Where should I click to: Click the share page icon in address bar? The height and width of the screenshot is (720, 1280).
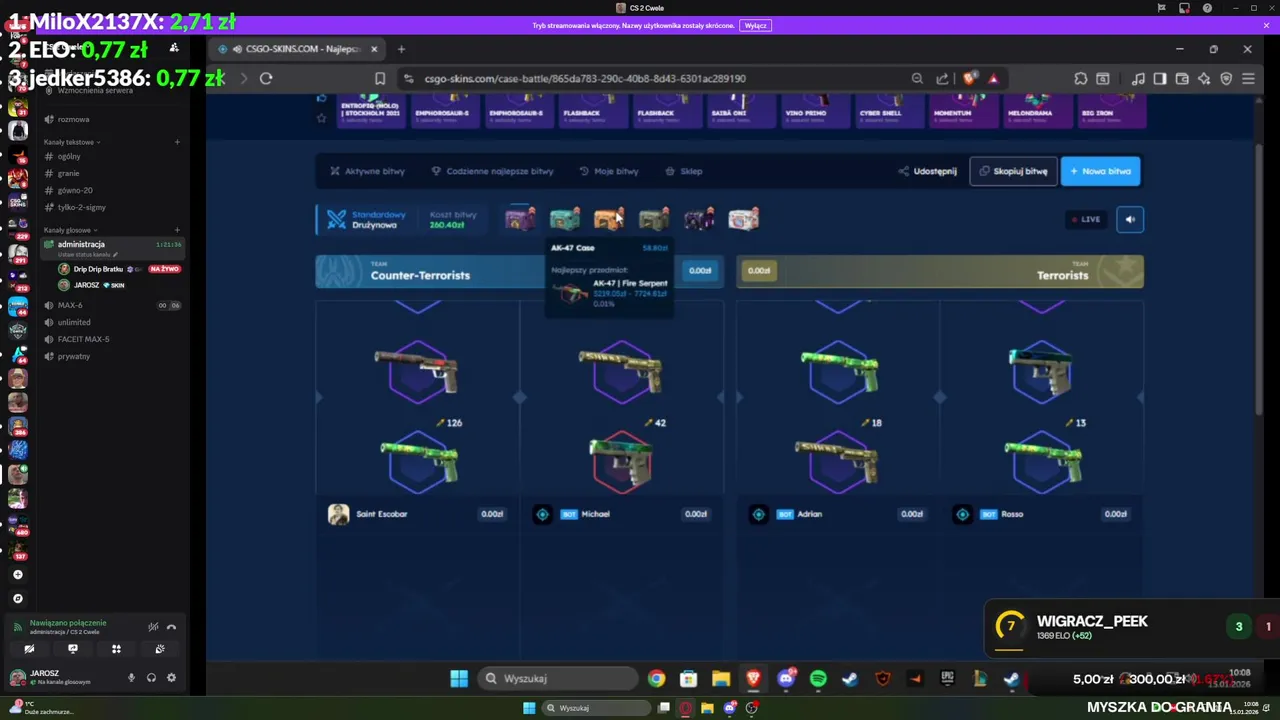(x=942, y=78)
